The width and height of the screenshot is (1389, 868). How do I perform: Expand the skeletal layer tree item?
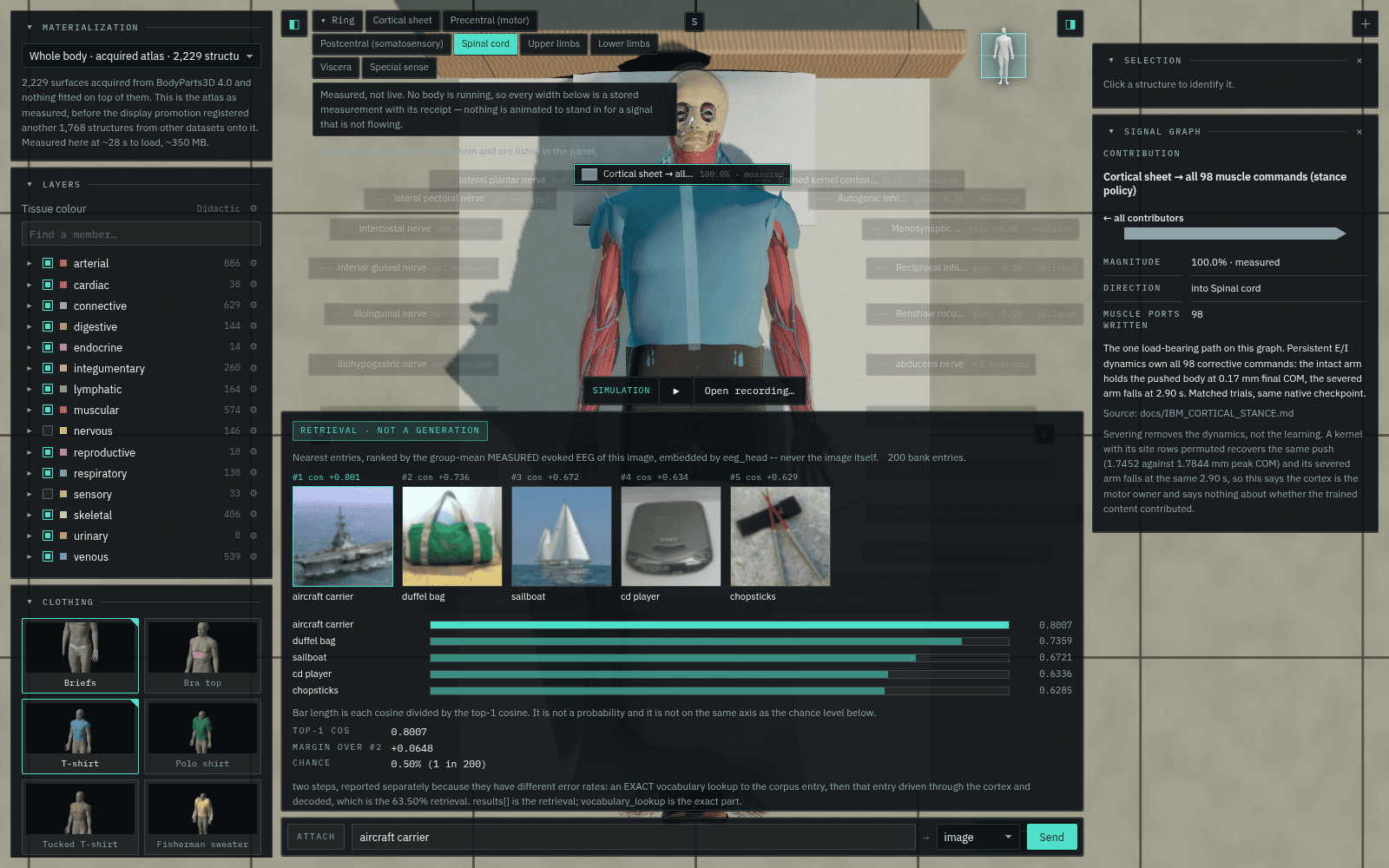29,515
